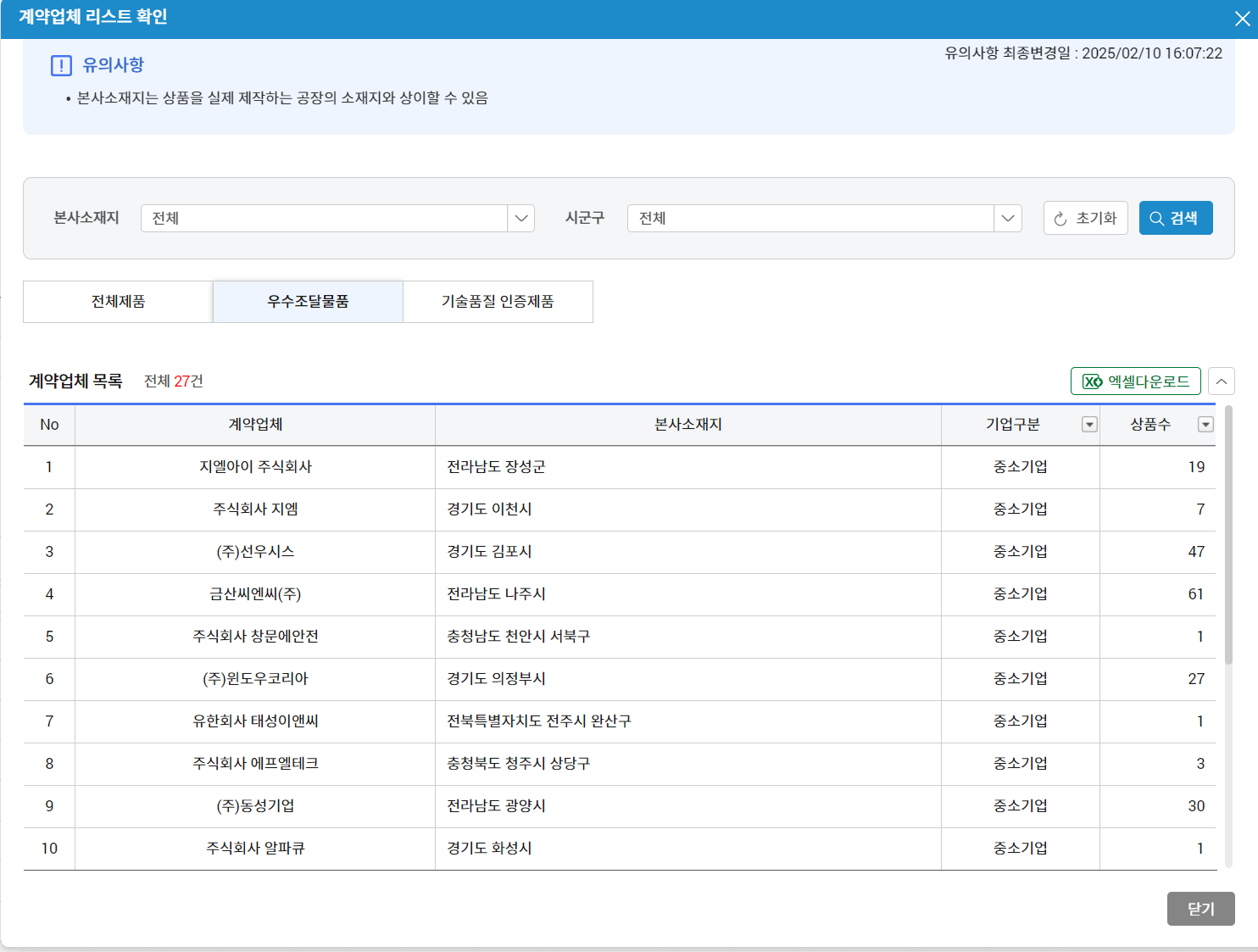Click the 중소기업 cell for 주식회사 알파큐
This screenshot has width=1258, height=952.
(1021, 849)
